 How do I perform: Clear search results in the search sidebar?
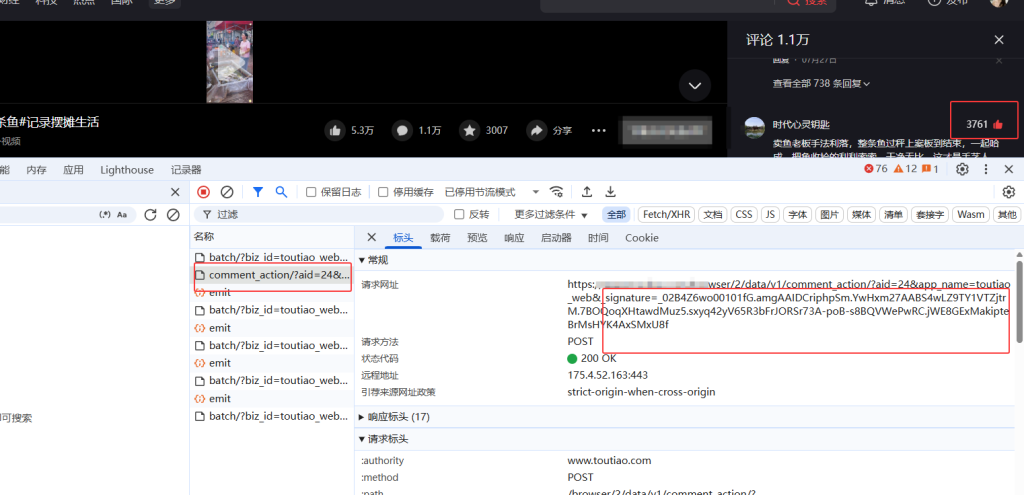coord(172,215)
